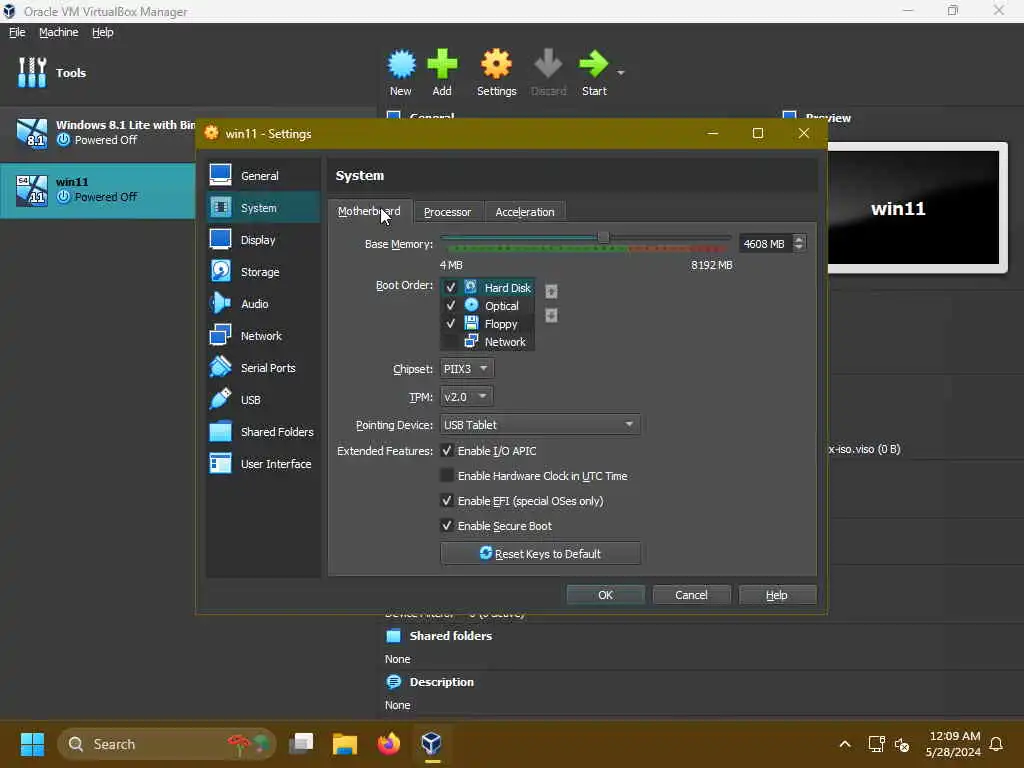Click the Base Memory slider handle
The image size is (1024, 768).
(603, 238)
